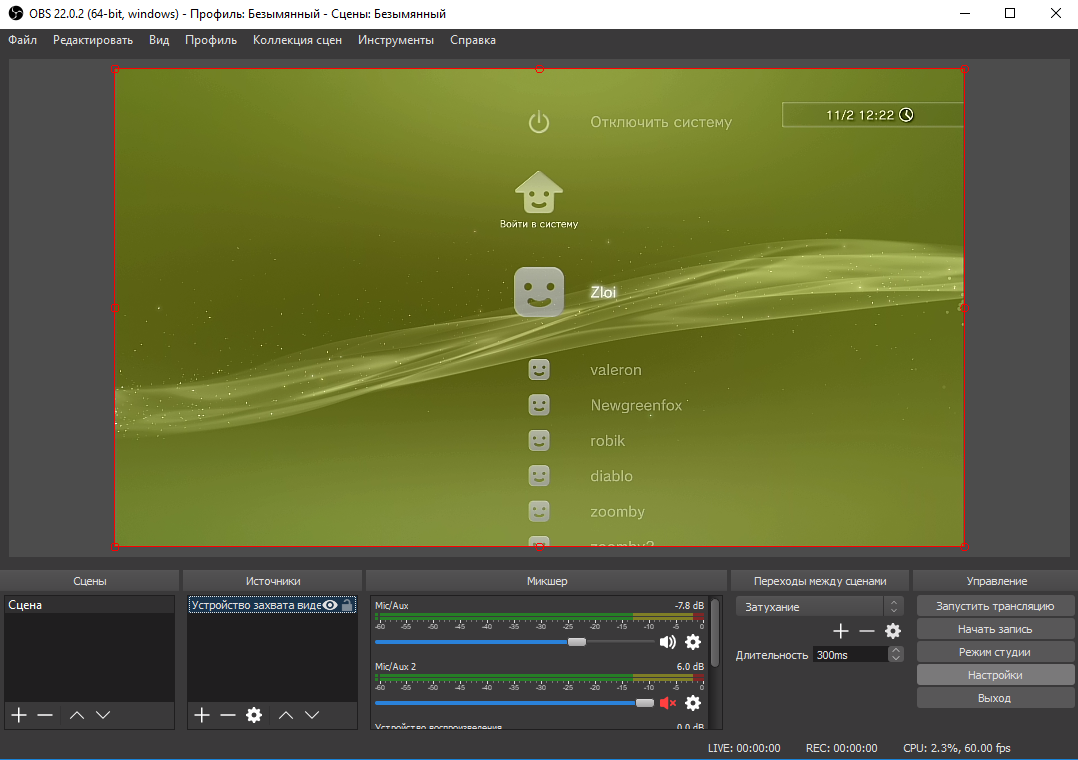Click the Длительность 300ms input field
Viewport: 1078px width, 760px height.
850,655
